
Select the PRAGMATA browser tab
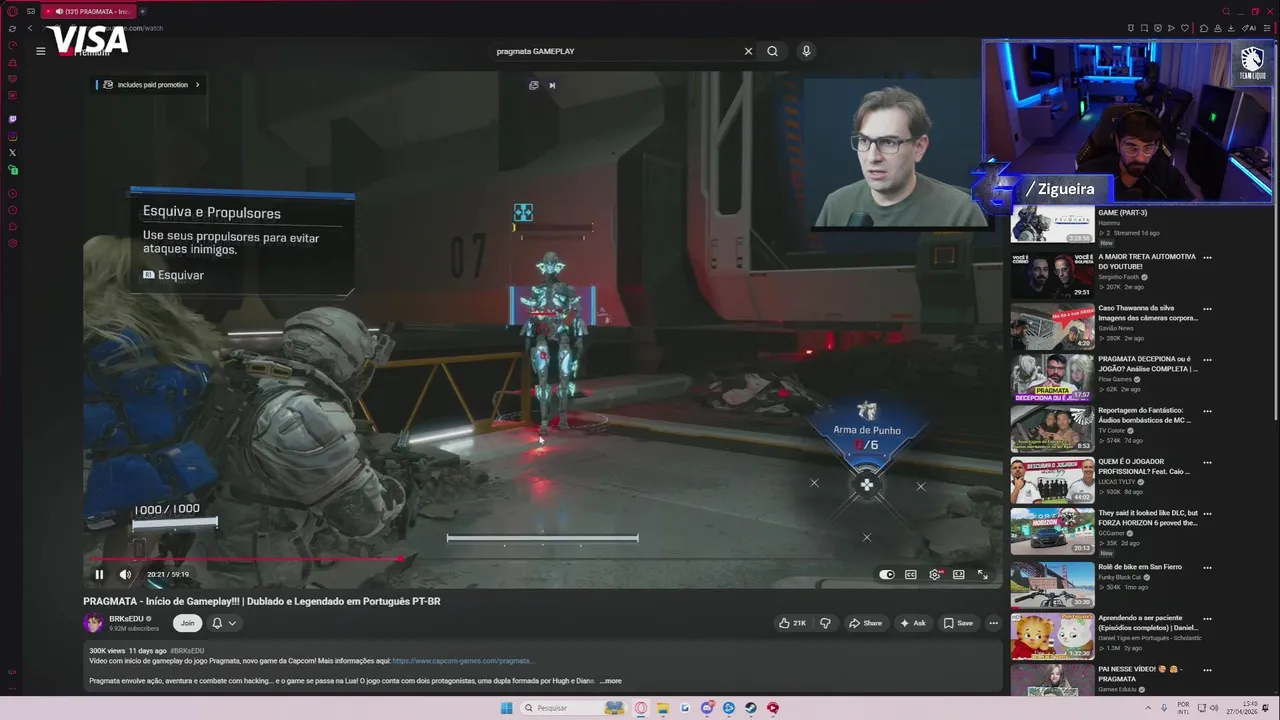(x=87, y=11)
